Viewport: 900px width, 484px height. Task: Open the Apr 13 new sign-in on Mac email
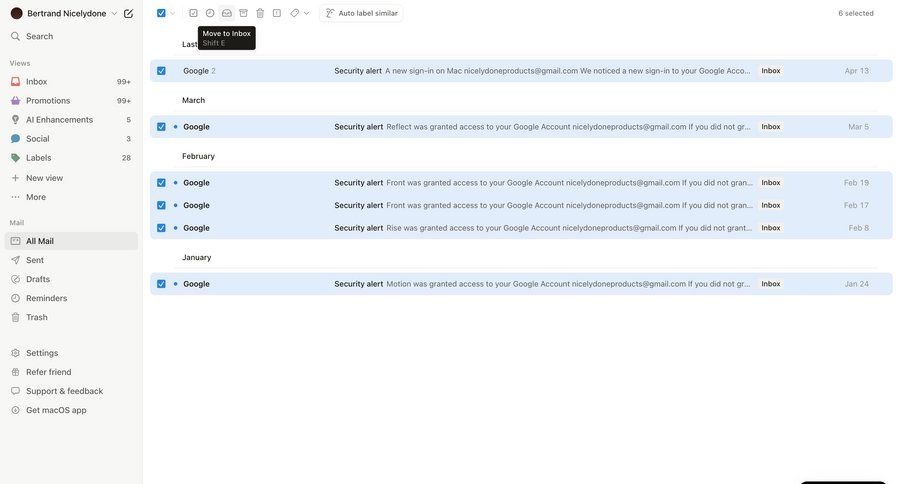click(x=521, y=71)
